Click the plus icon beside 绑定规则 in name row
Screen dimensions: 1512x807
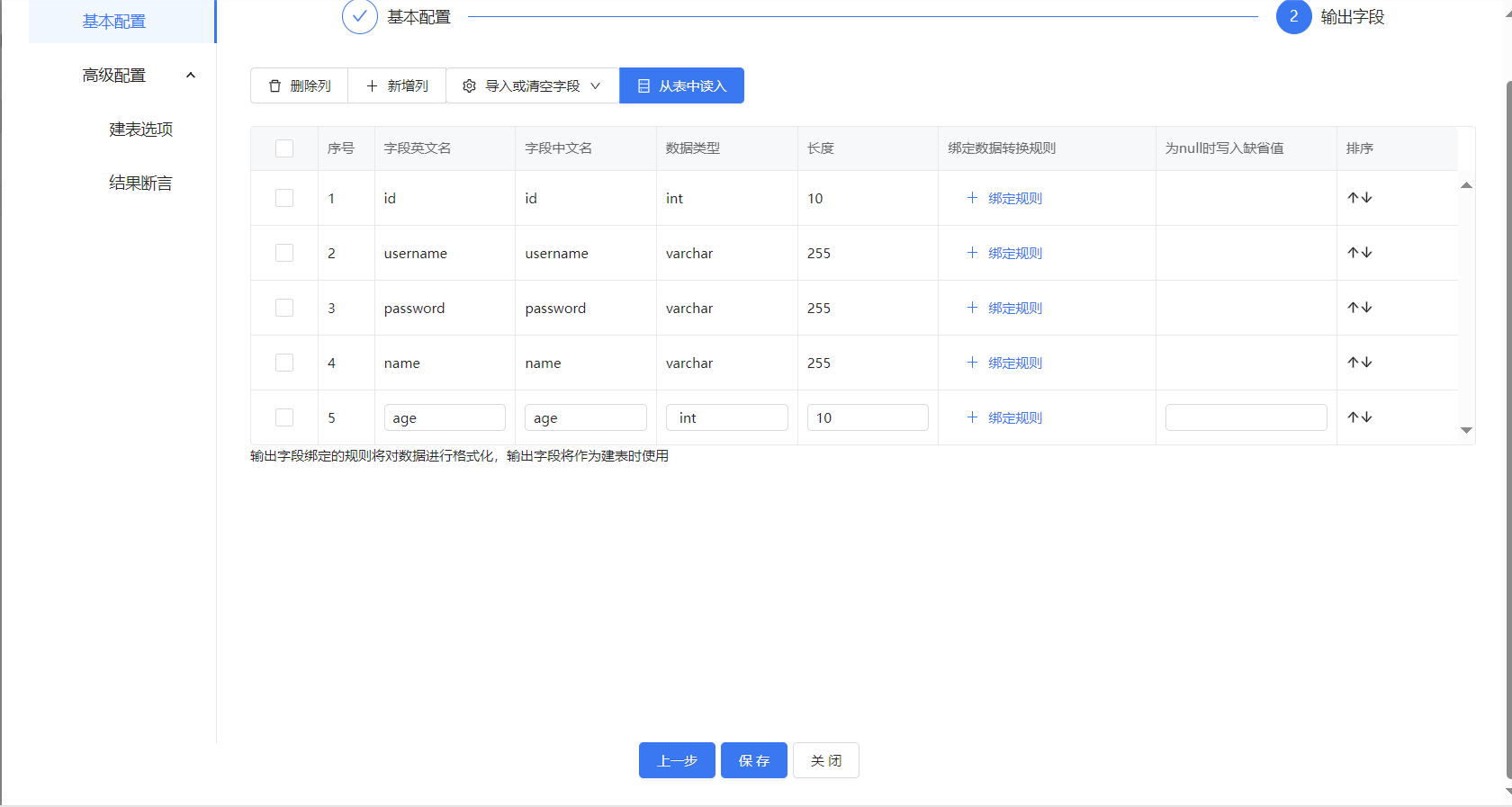click(972, 363)
